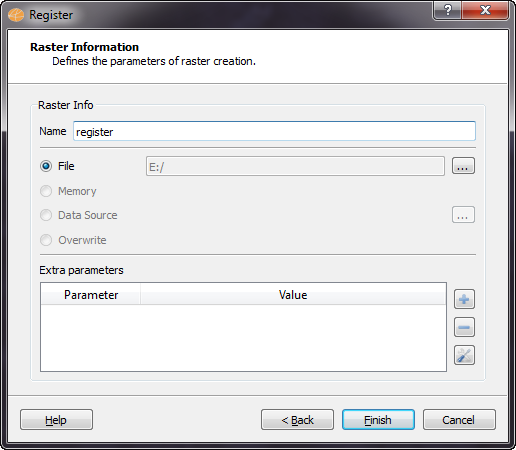This screenshot has height=450, width=516.
Task: Add a new extra parameter with plus icon
Action: [464, 299]
